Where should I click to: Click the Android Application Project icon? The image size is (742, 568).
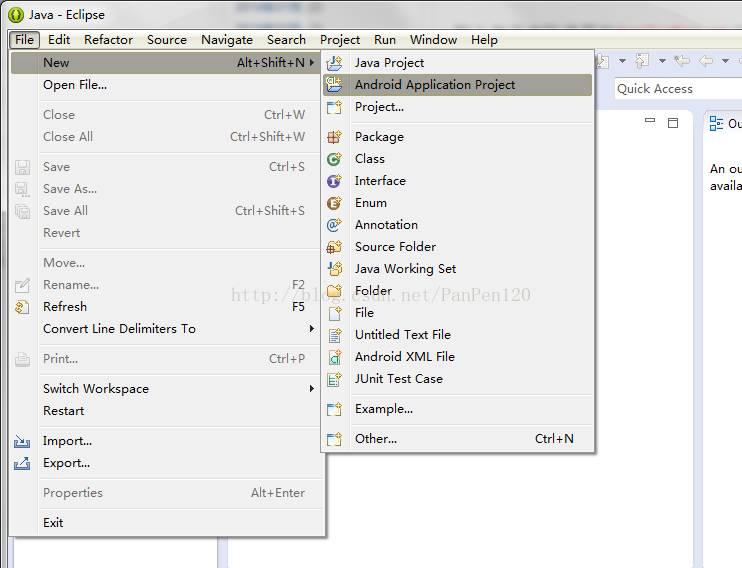pyautogui.click(x=334, y=85)
